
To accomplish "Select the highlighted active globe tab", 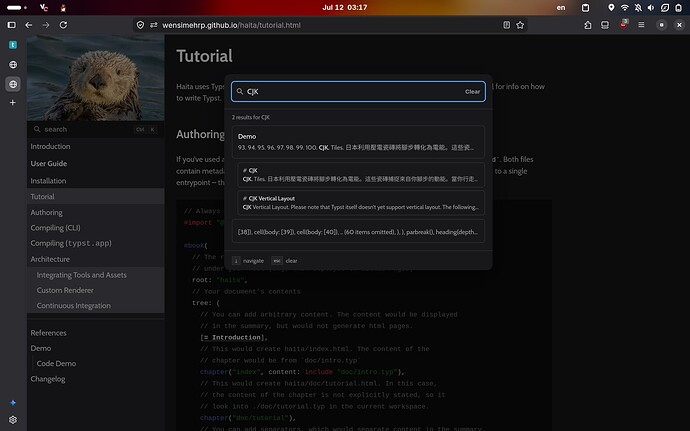I will point(13,84).
